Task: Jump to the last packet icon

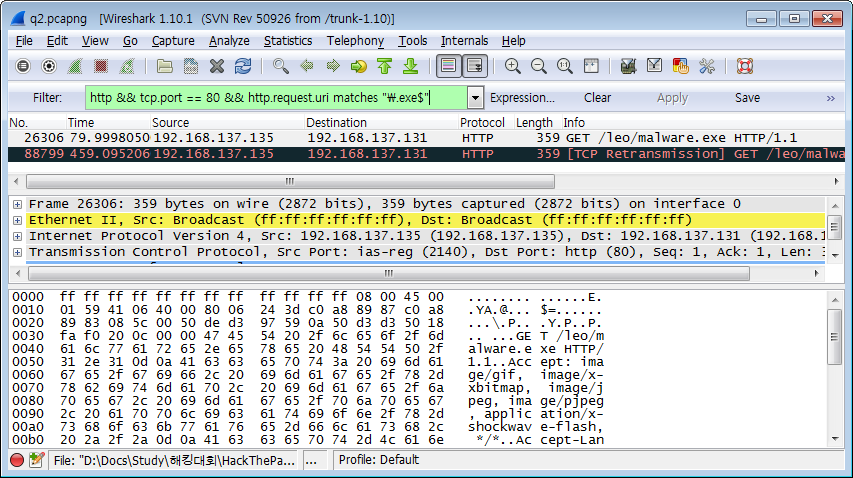Action: 410,67
